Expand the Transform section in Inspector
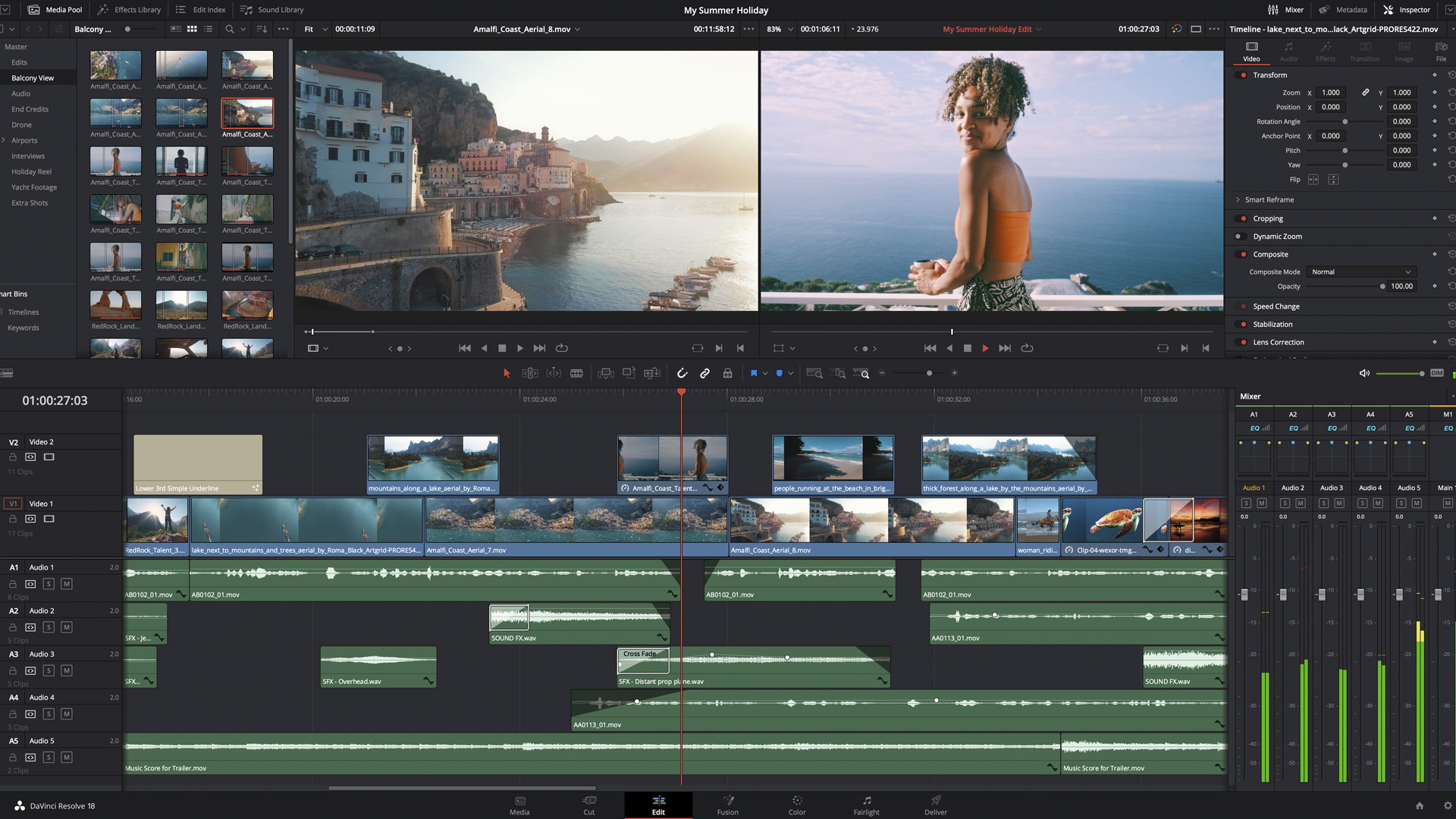This screenshot has height=819, width=1456. pyautogui.click(x=1272, y=75)
